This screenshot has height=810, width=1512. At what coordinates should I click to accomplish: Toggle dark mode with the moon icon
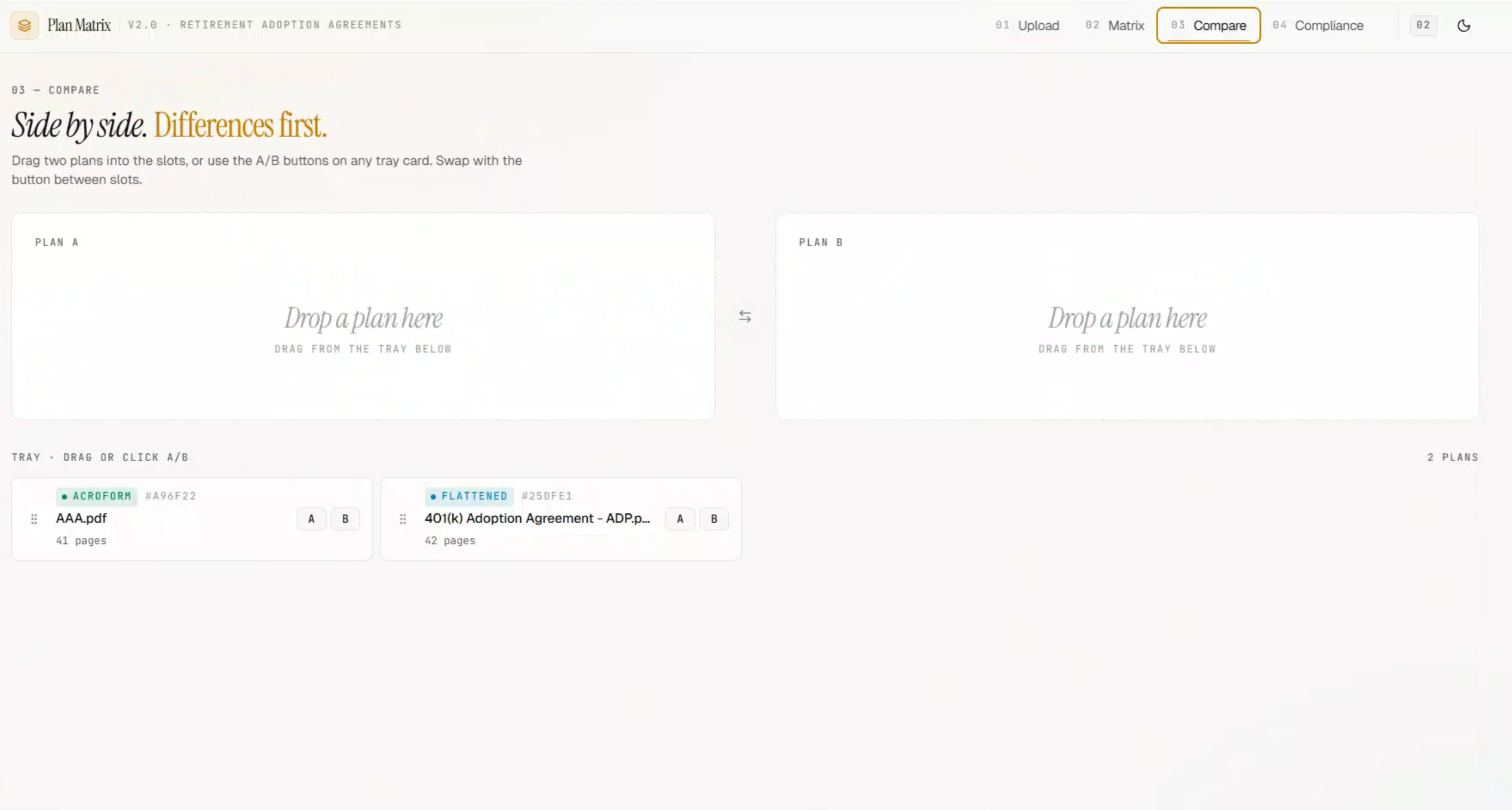pos(1464,25)
